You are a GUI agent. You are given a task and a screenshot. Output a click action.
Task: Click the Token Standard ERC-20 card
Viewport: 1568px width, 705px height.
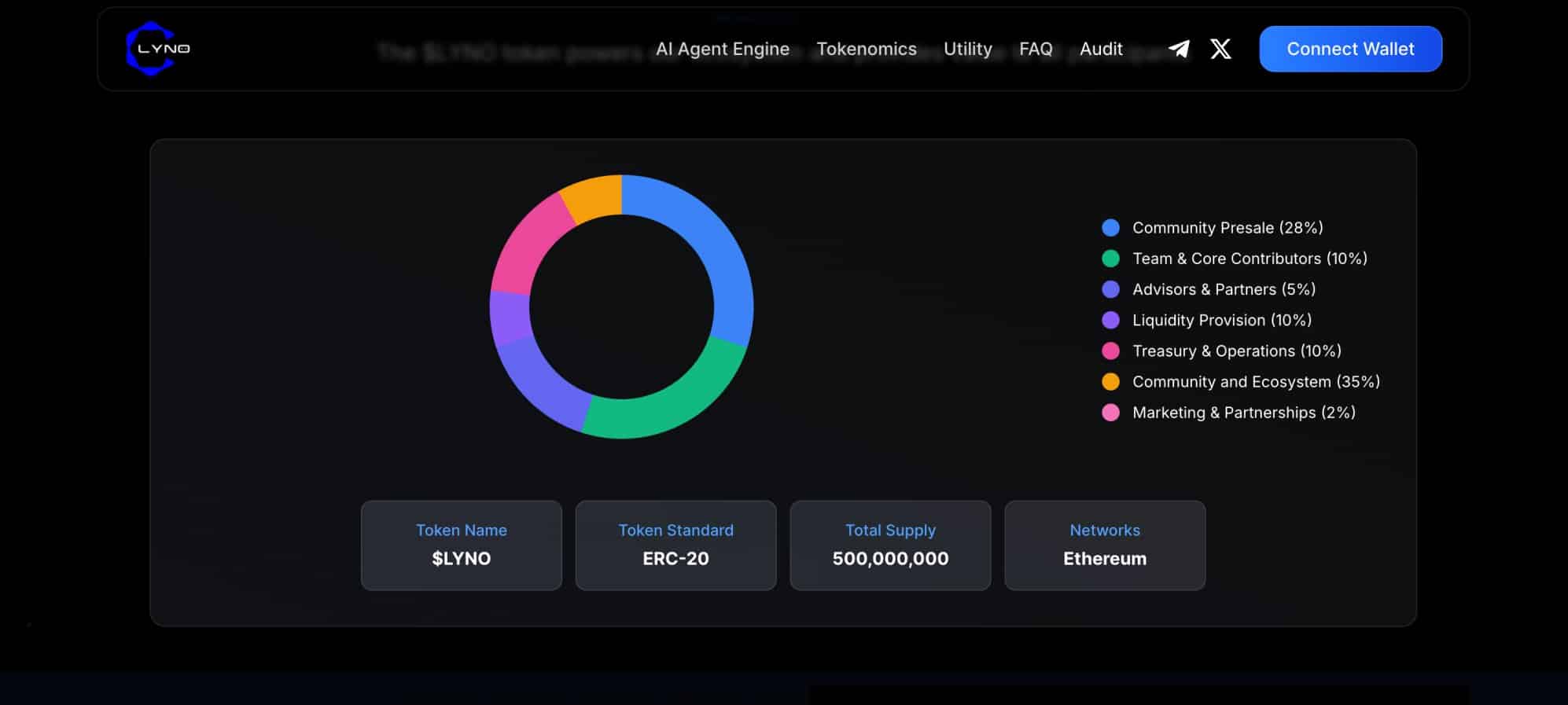(676, 545)
